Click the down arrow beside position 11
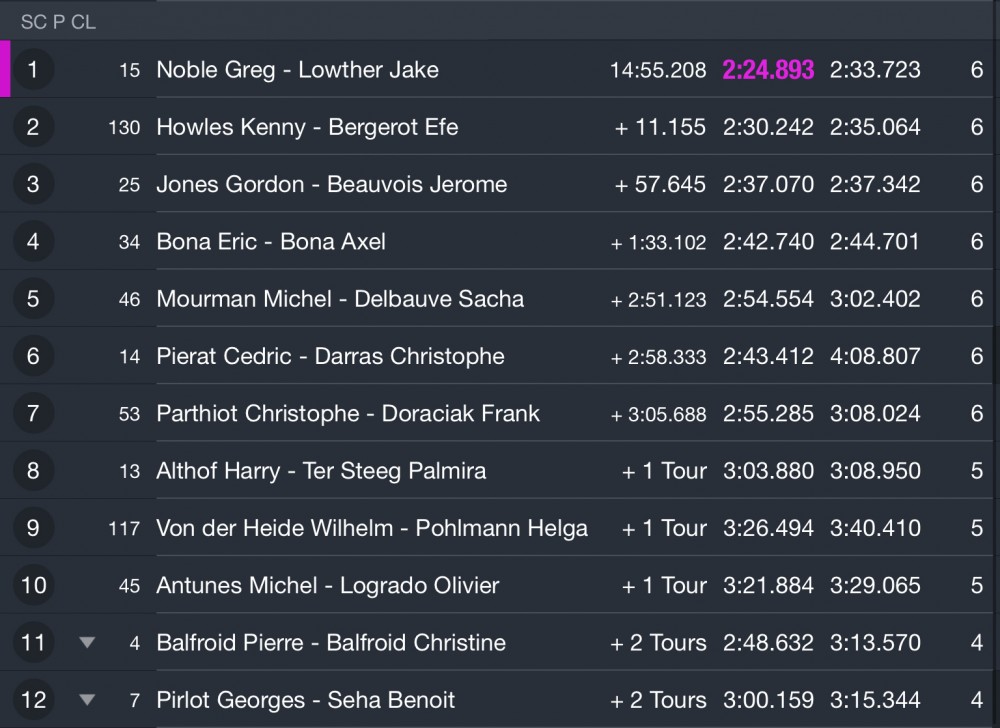The image size is (1000, 728). 87,643
